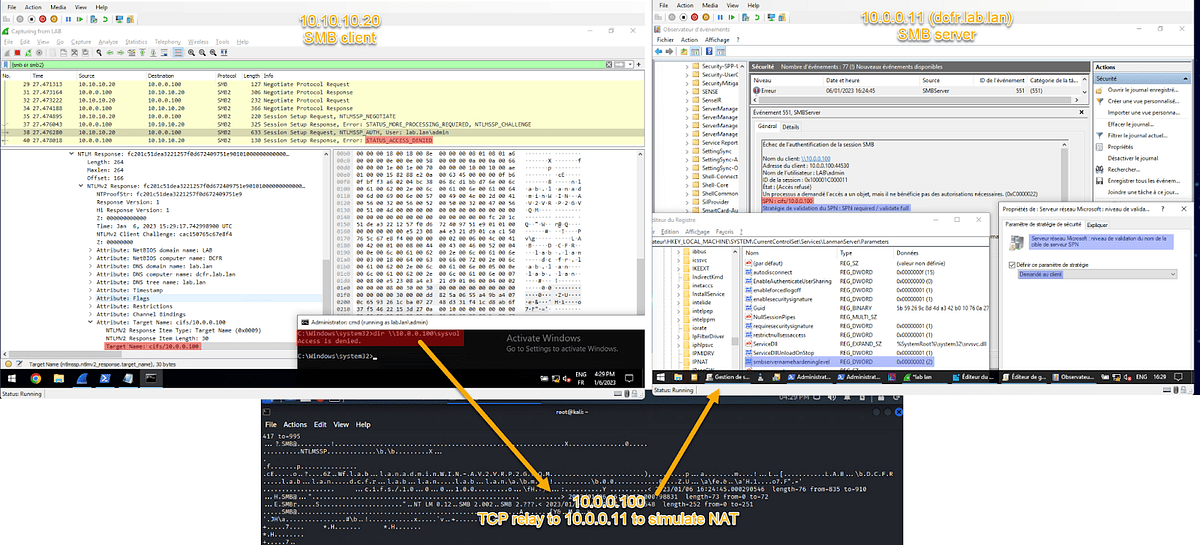
Task: Click Enregistrer tous les événements action
Action: pos(1146,181)
